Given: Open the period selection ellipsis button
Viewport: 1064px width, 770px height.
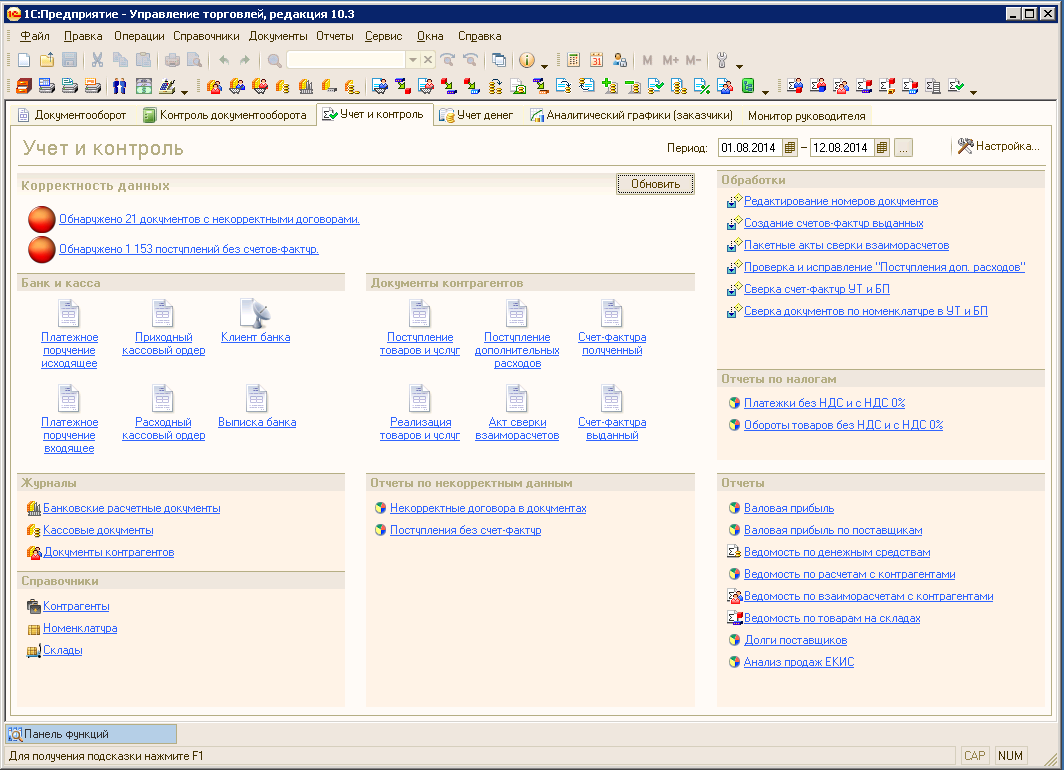Looking at the screenshot, I should [x=903, y=148].
